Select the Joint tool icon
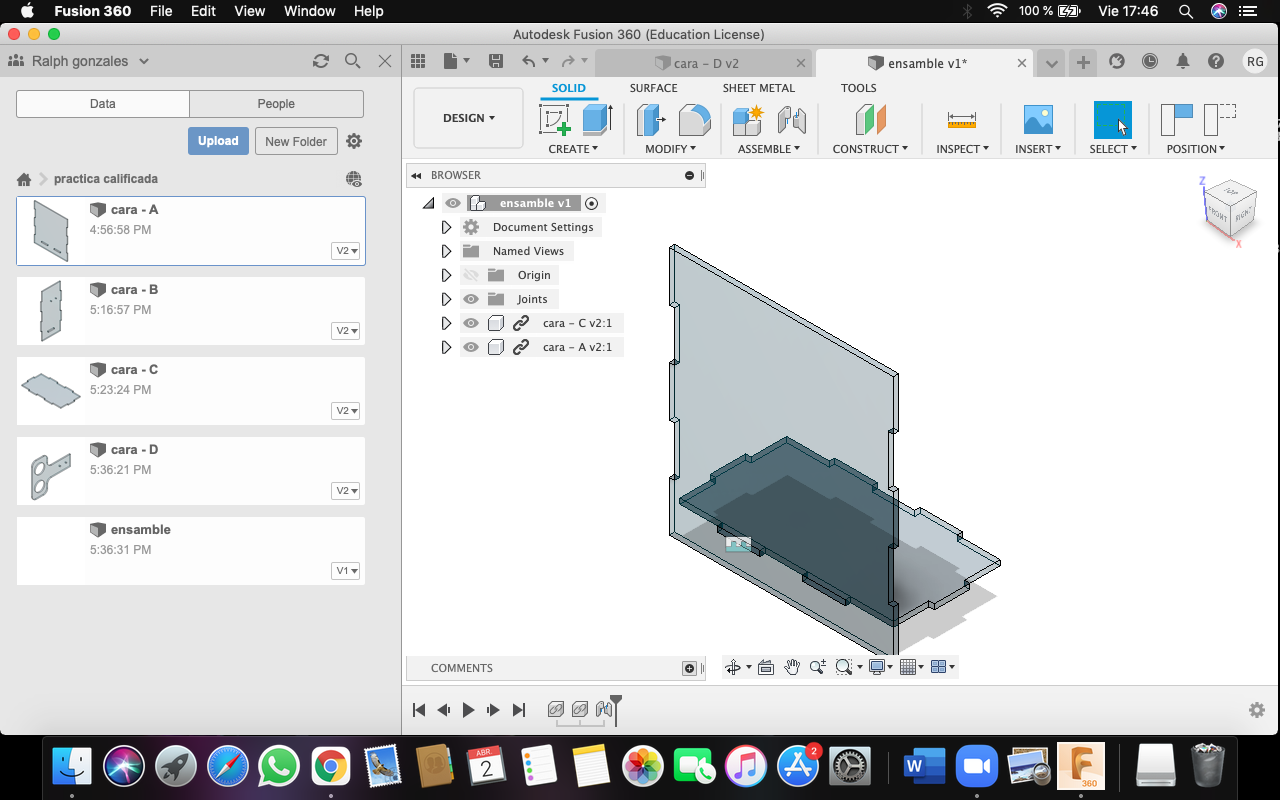 point(791,120)
